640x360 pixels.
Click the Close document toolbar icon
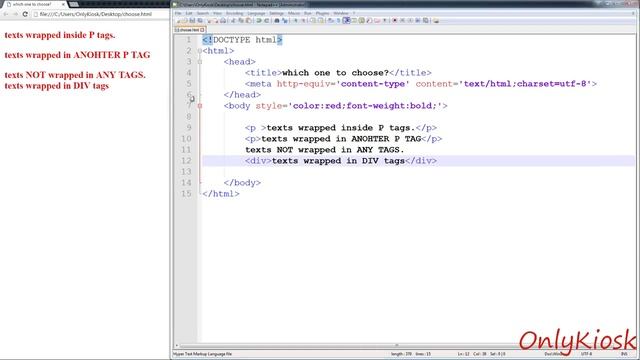click(209, 20)
